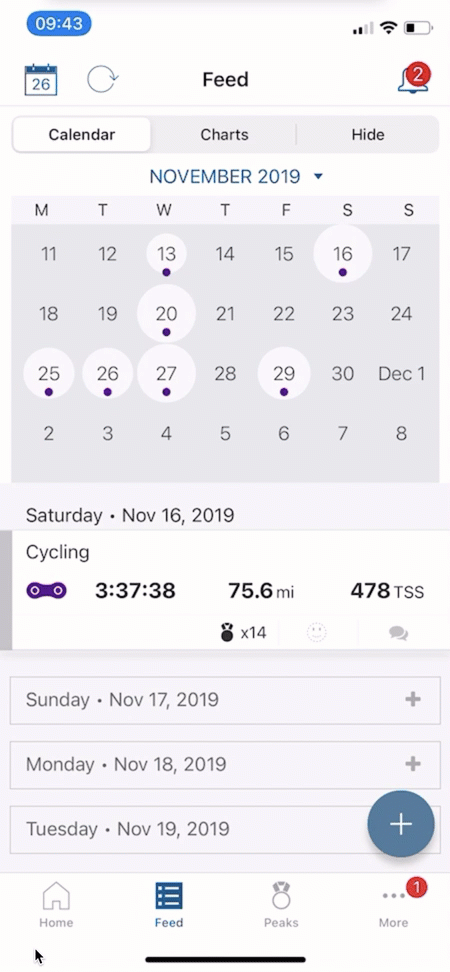The image size is (450, 972).
Task: Select November 20 on the calendar
Action: click(x=166, y=314)
